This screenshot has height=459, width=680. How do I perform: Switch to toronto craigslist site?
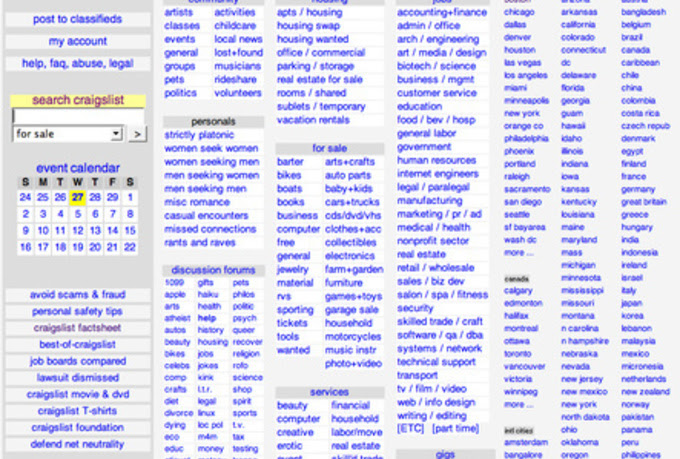coord(517,354)
